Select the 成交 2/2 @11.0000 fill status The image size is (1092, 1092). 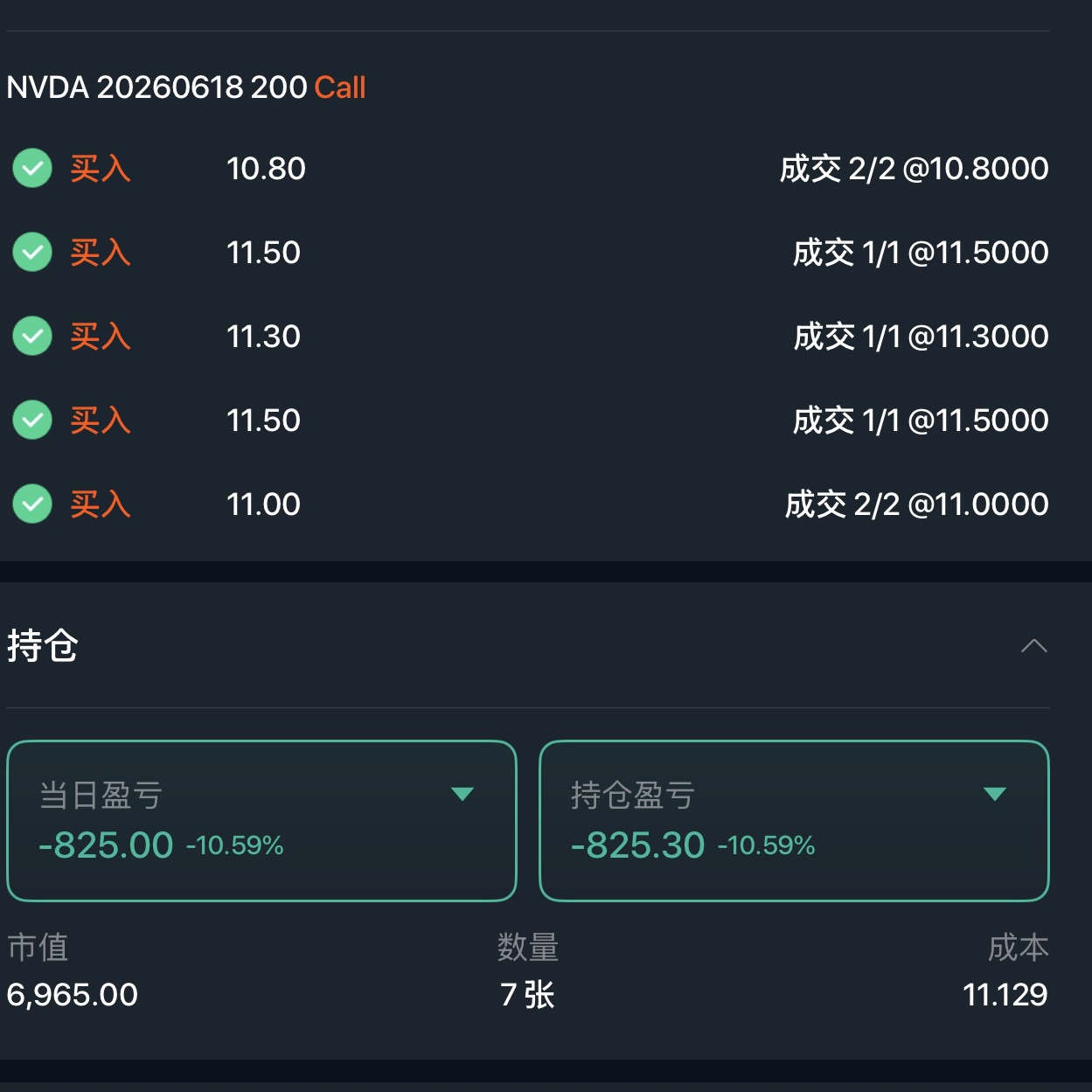(916, 504)
